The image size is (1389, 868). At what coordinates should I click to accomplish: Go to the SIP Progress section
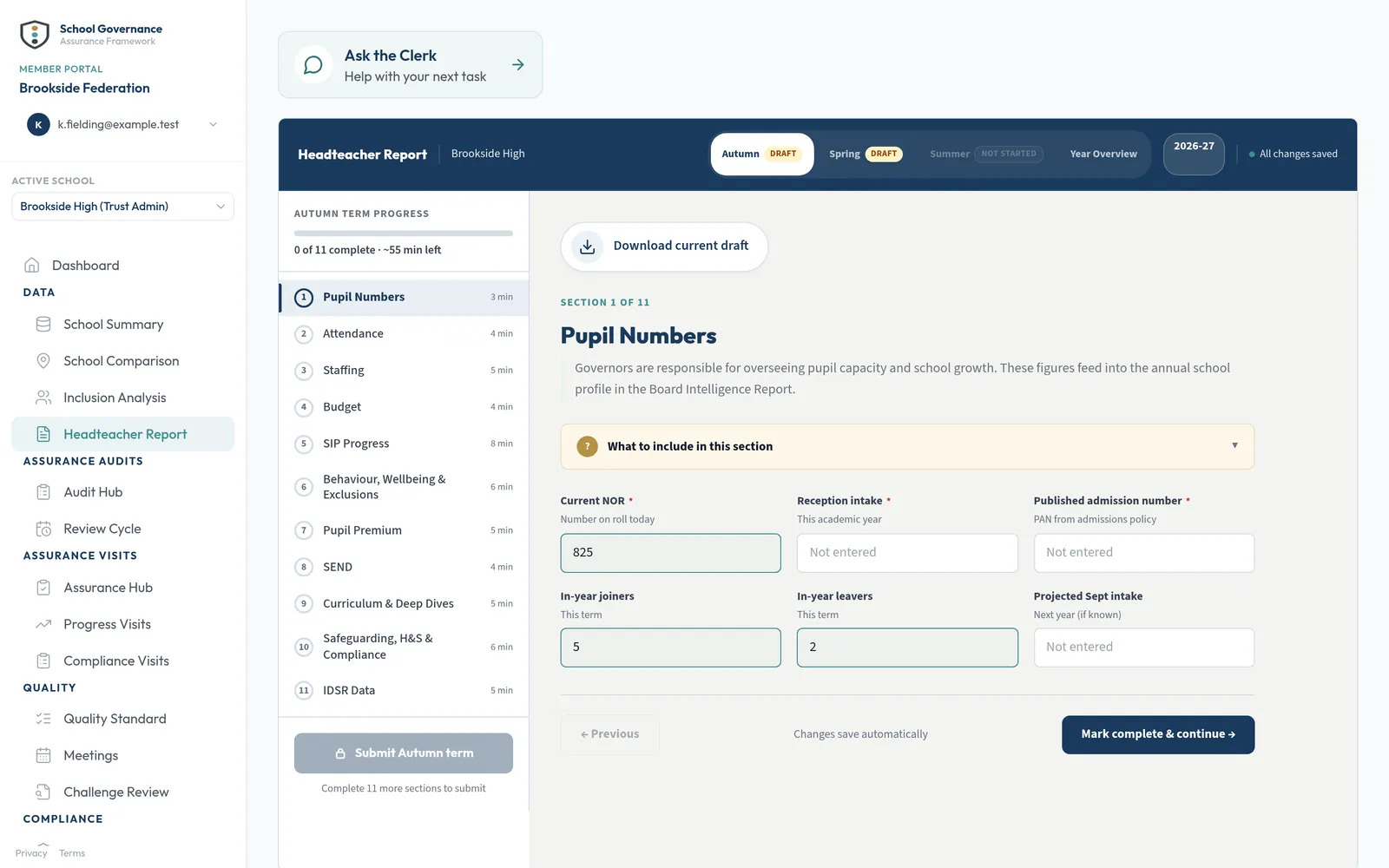pyautogui.click(x=404, y=444)
